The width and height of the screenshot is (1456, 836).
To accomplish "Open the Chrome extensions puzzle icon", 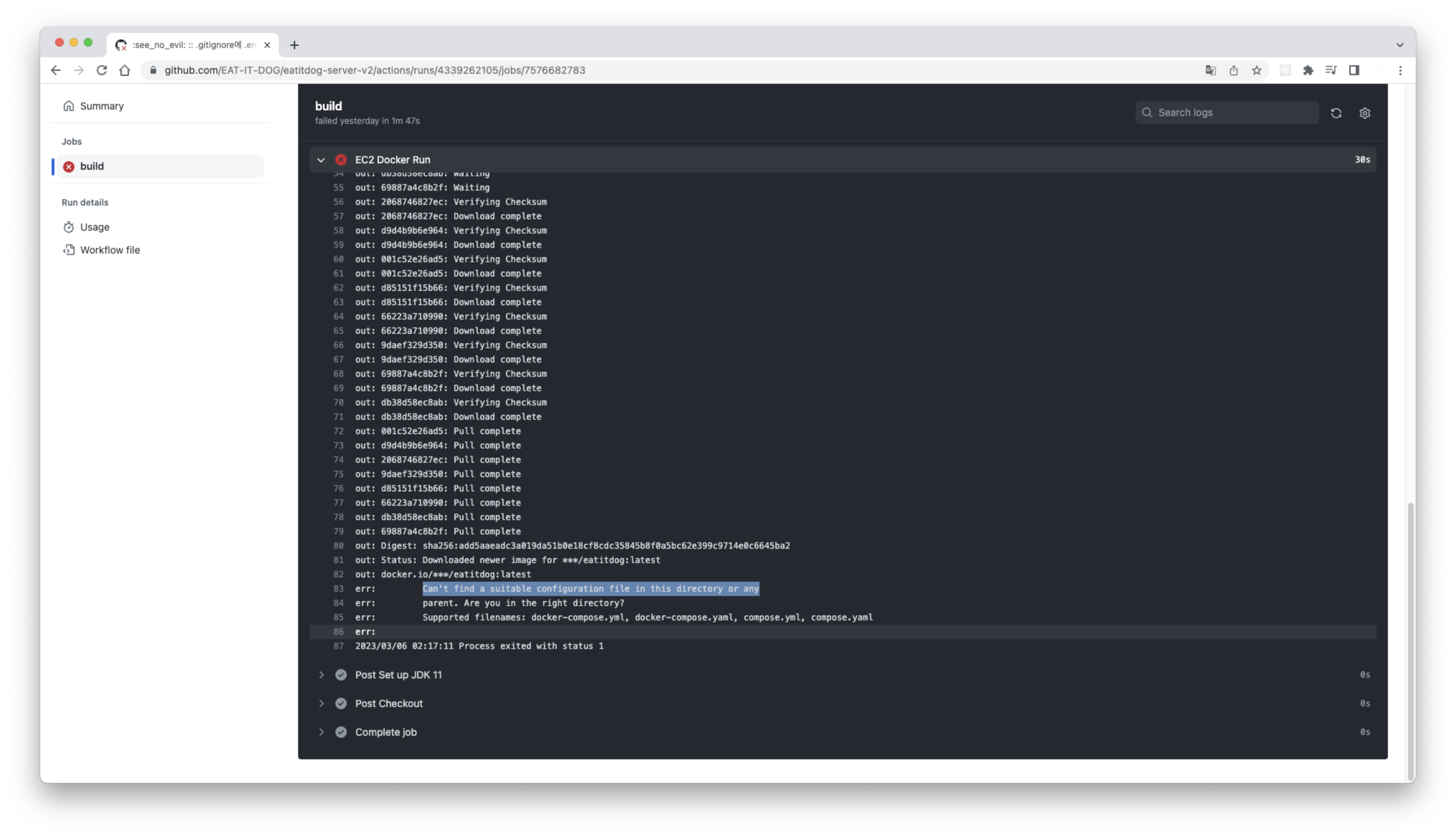I will tap(1308, 70).
